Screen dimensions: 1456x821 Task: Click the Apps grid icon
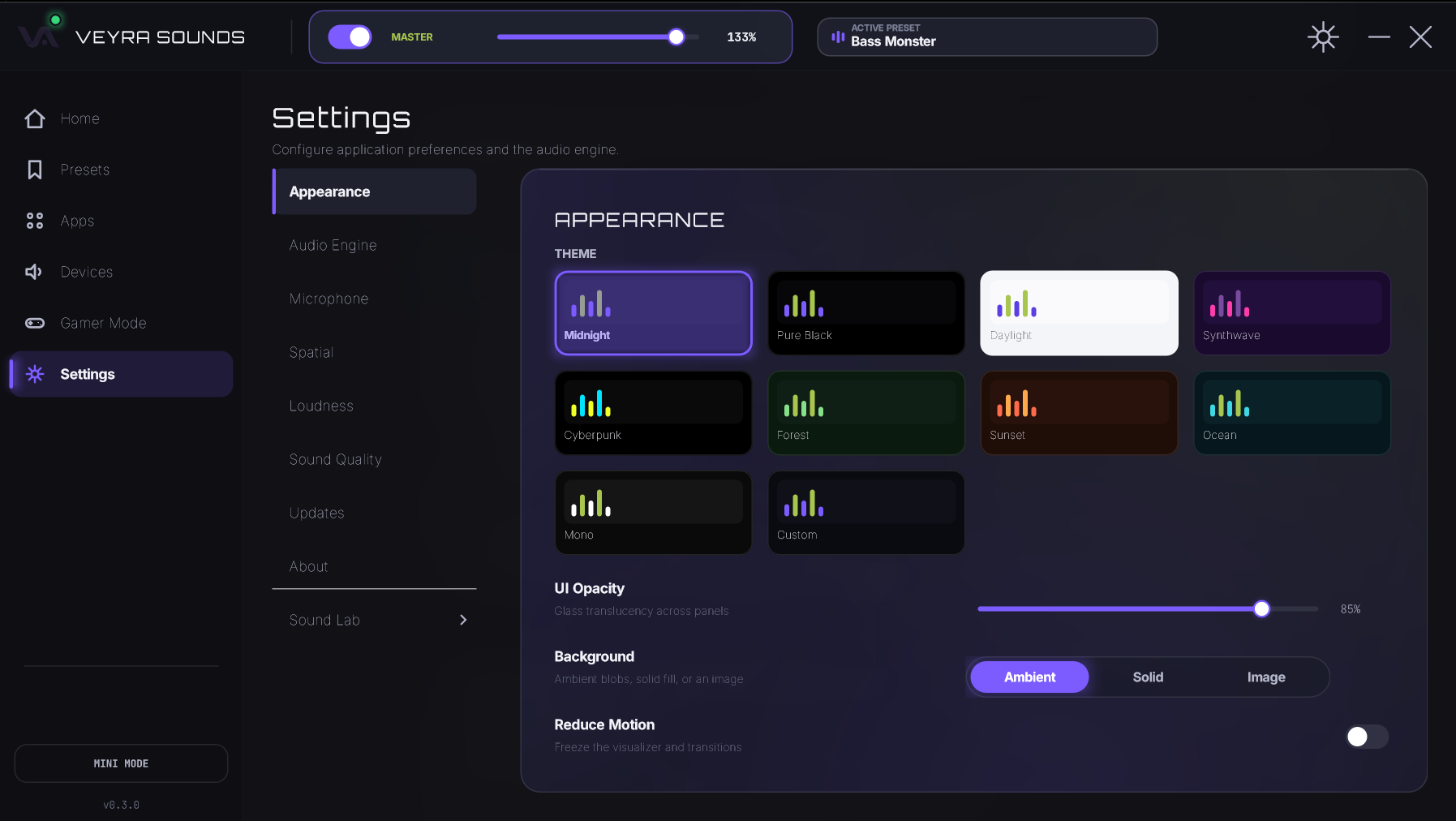(35, 221)
